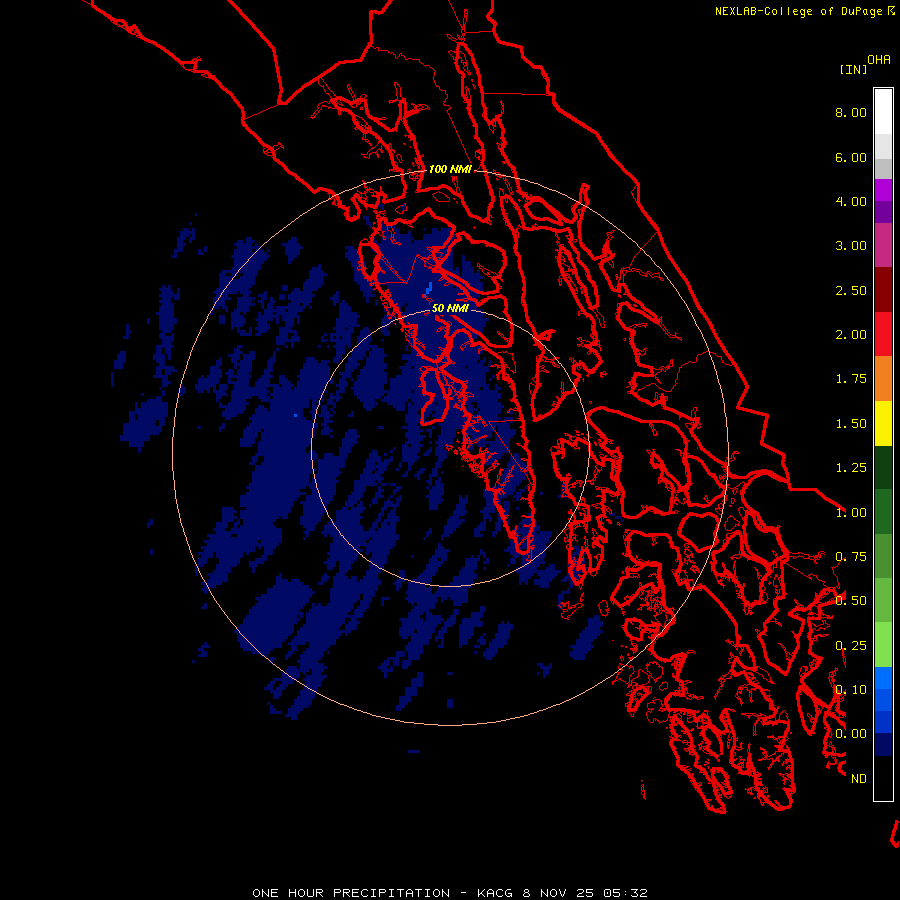
Task: Click the 1.50 legend value
Action: point(851,424)
